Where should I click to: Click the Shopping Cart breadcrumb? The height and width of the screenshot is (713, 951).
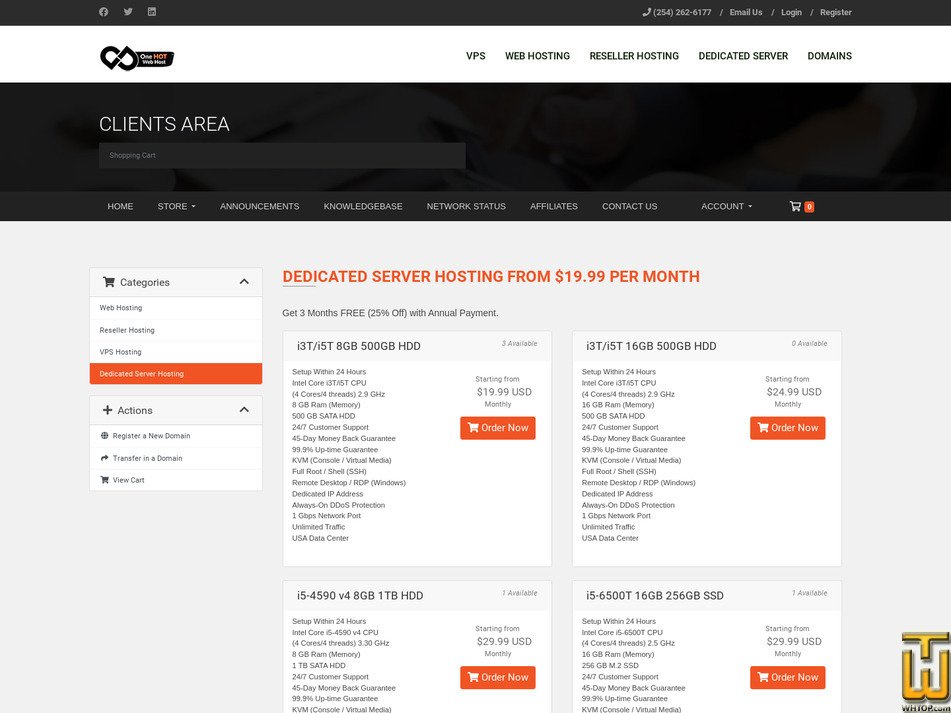click(132, 155)
